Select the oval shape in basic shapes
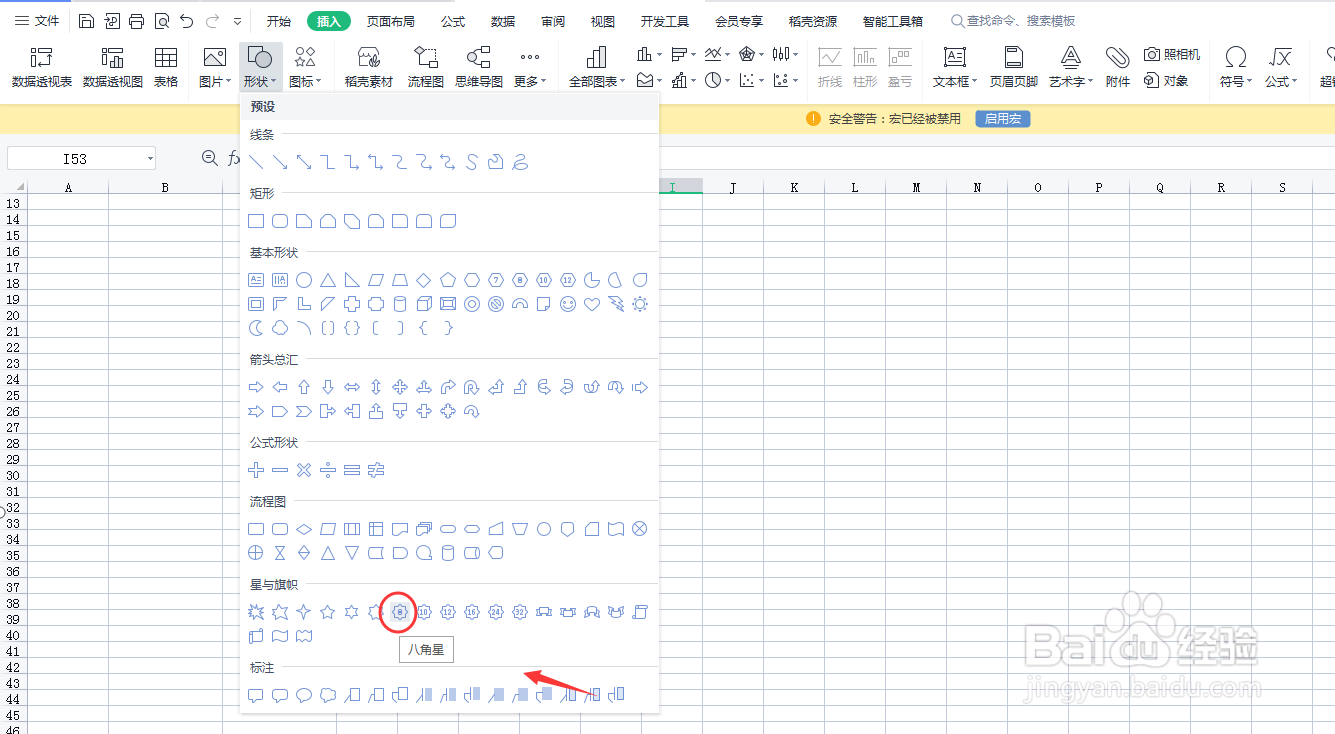The width and height of the screenshot is (1335, 734). pos(304,280)
